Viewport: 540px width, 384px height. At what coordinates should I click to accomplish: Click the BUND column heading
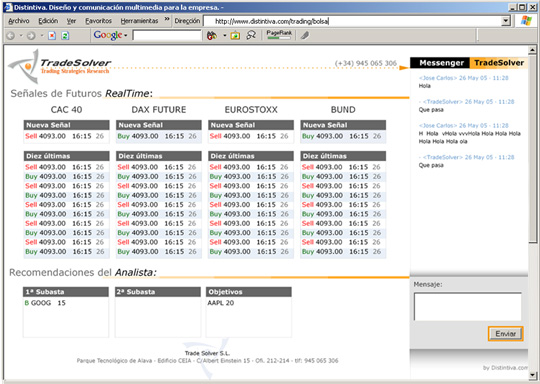coord(343,110)
